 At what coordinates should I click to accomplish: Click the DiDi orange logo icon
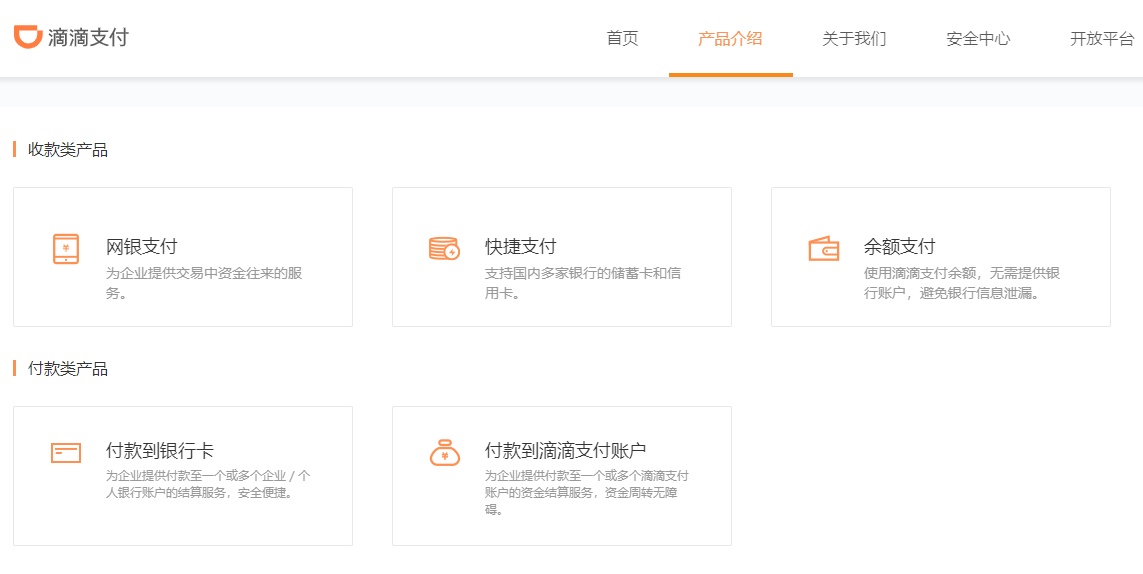click(x=28, y=37)
